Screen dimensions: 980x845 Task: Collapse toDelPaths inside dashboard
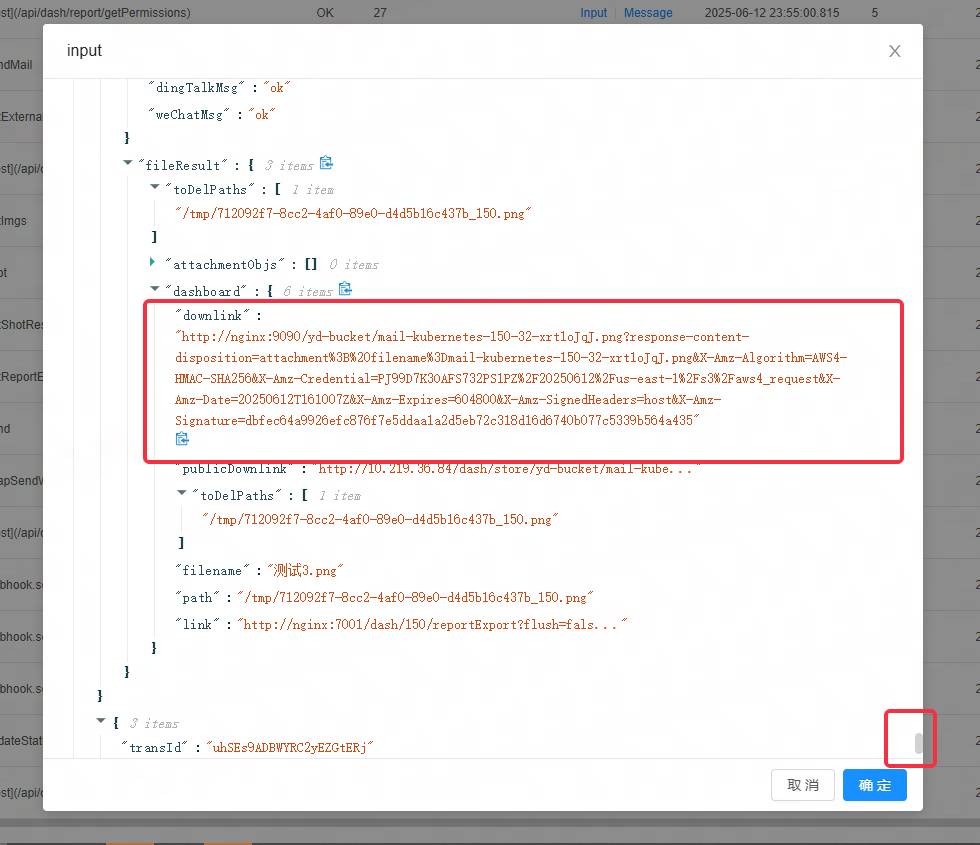pyautogui.click(x=182, y=493)
